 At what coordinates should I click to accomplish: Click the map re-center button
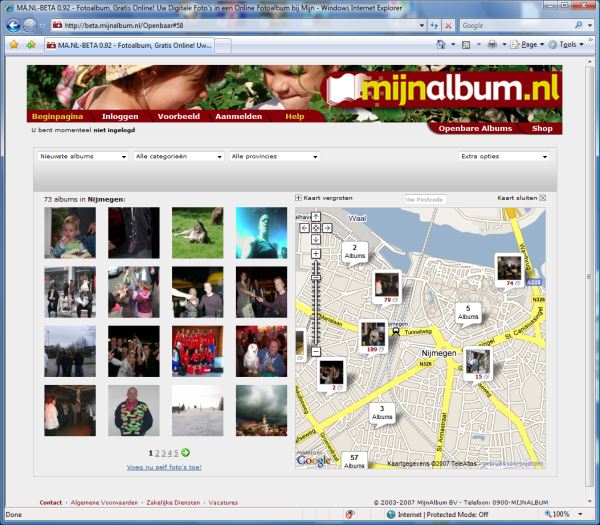pos(316,228)
